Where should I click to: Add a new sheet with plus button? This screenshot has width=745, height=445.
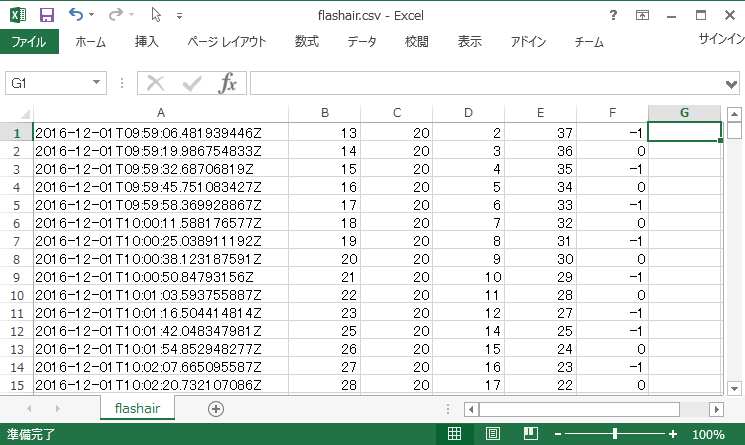pyautogui.click(x=215, y=408)
